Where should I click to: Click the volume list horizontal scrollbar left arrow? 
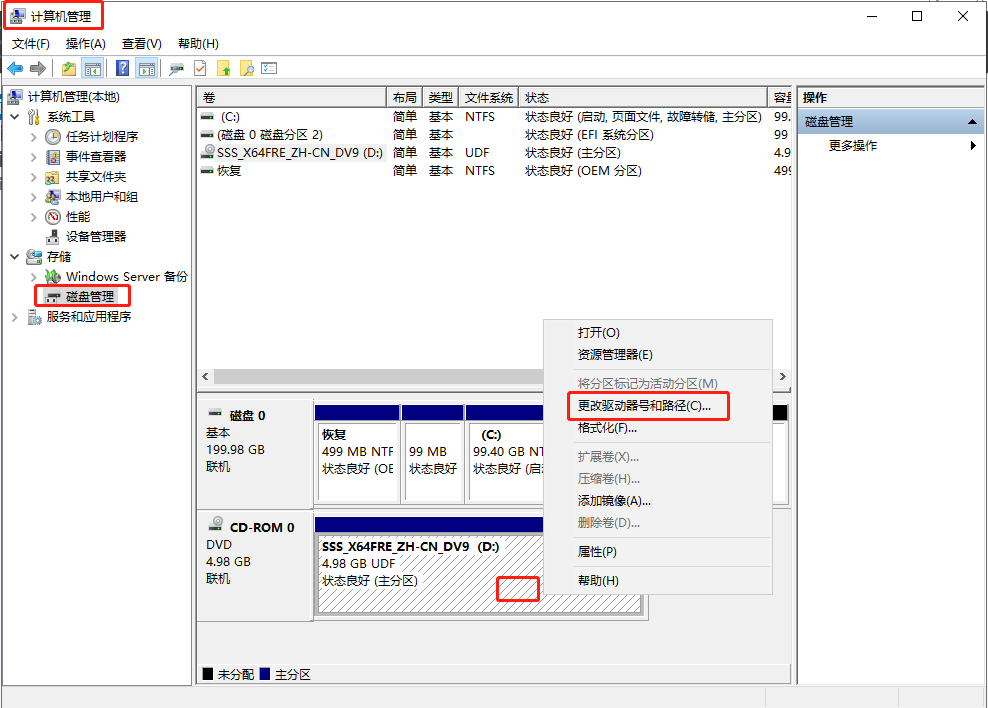(x=206, y=377)
